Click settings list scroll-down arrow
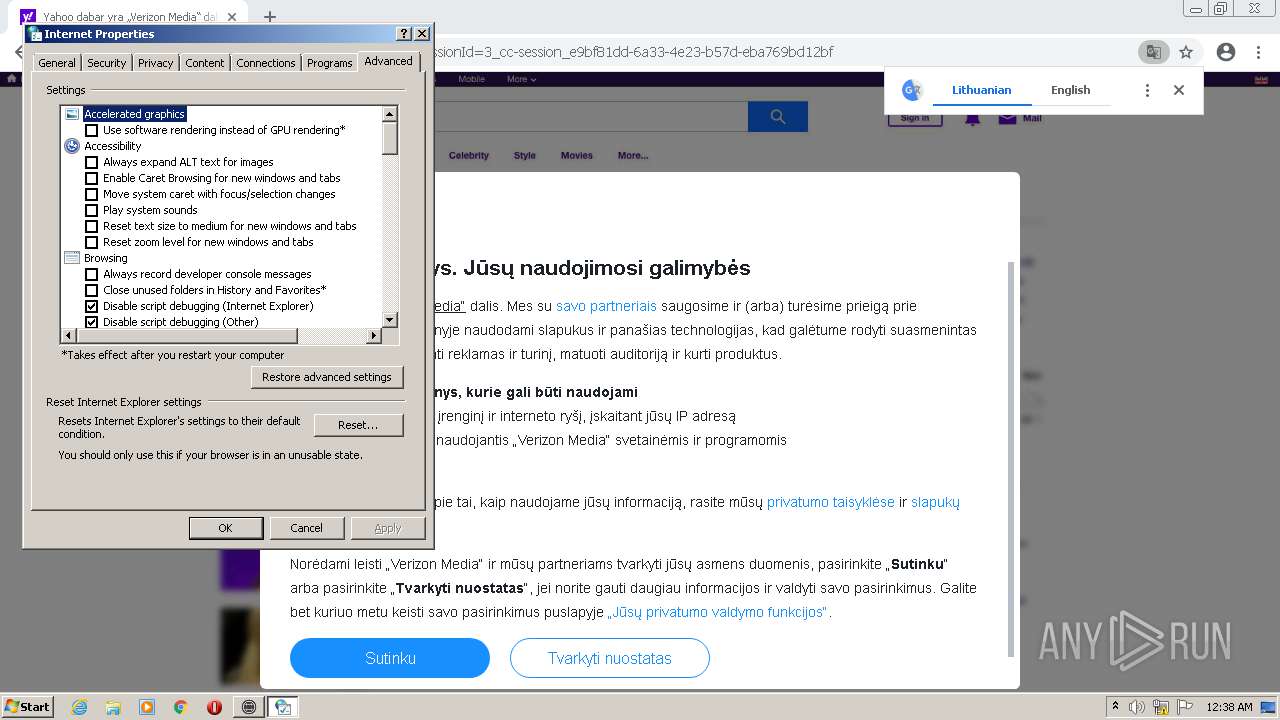This screenshot has height=720, width=1280. (390, 320)
